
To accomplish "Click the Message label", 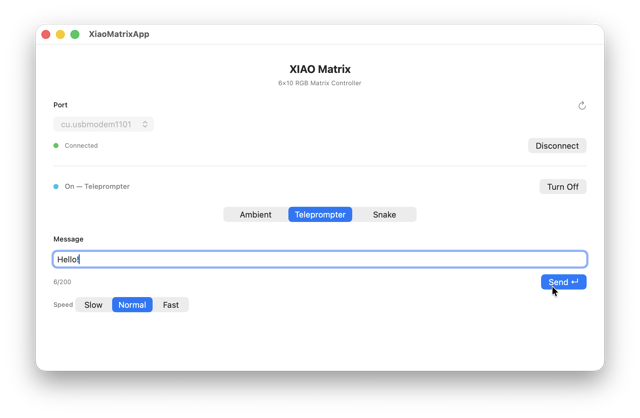I will tap(68, 239).
